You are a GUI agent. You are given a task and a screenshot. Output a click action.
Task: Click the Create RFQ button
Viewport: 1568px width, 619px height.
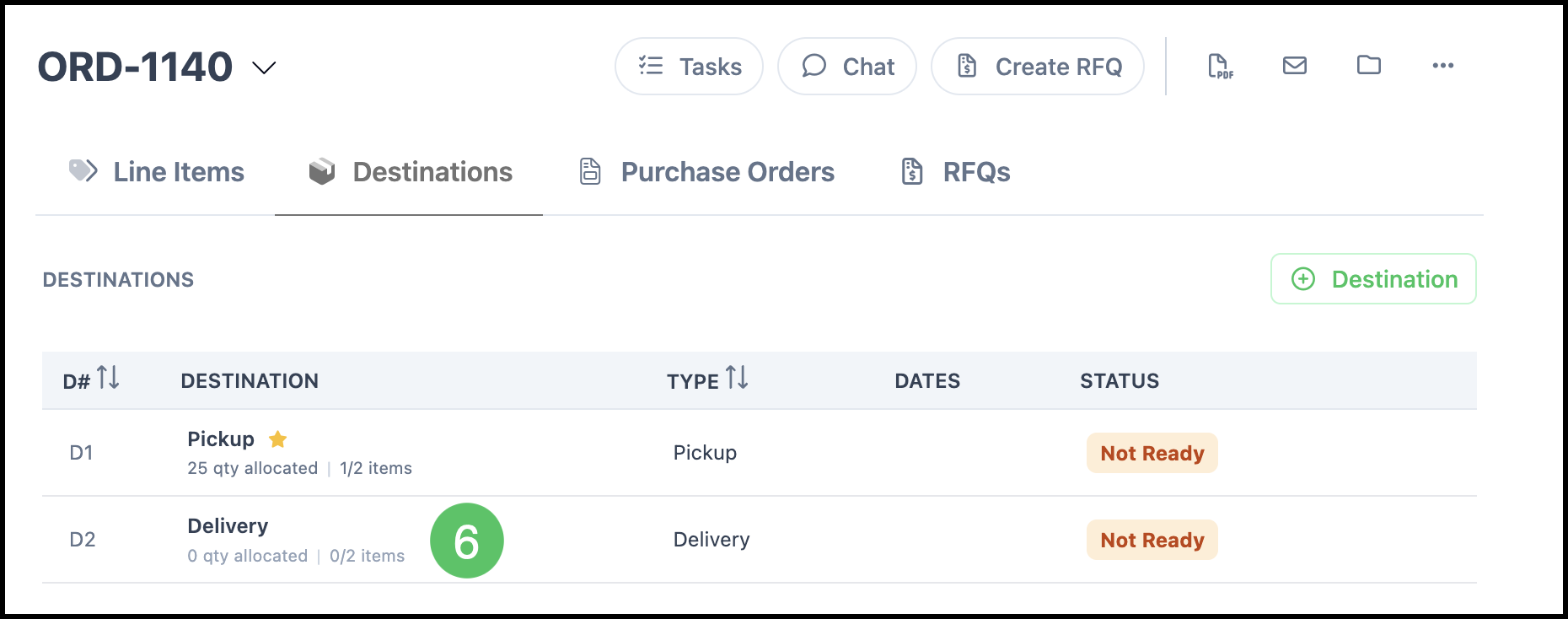(1038, 66)
